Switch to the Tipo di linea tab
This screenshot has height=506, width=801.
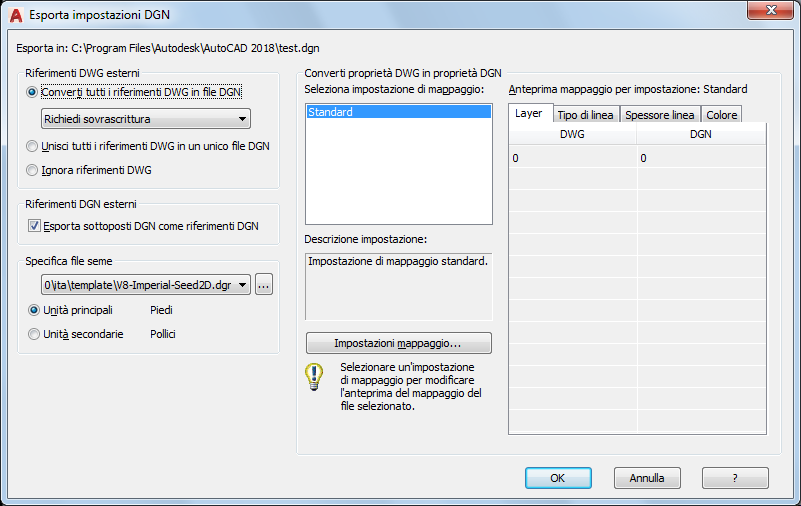(585, 115)
